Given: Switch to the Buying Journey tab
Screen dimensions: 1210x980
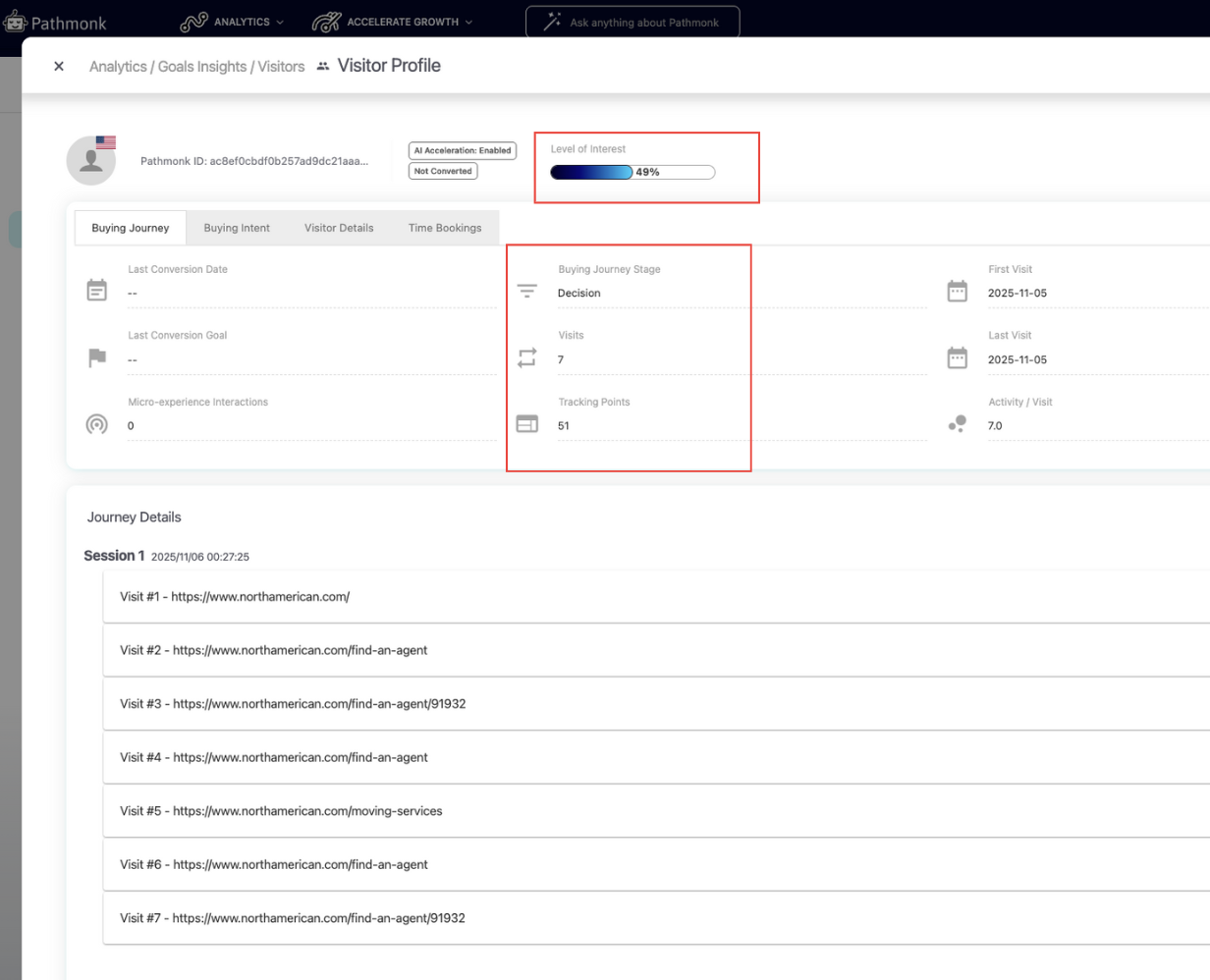Looking at the screenshot, I should point(131,228).
